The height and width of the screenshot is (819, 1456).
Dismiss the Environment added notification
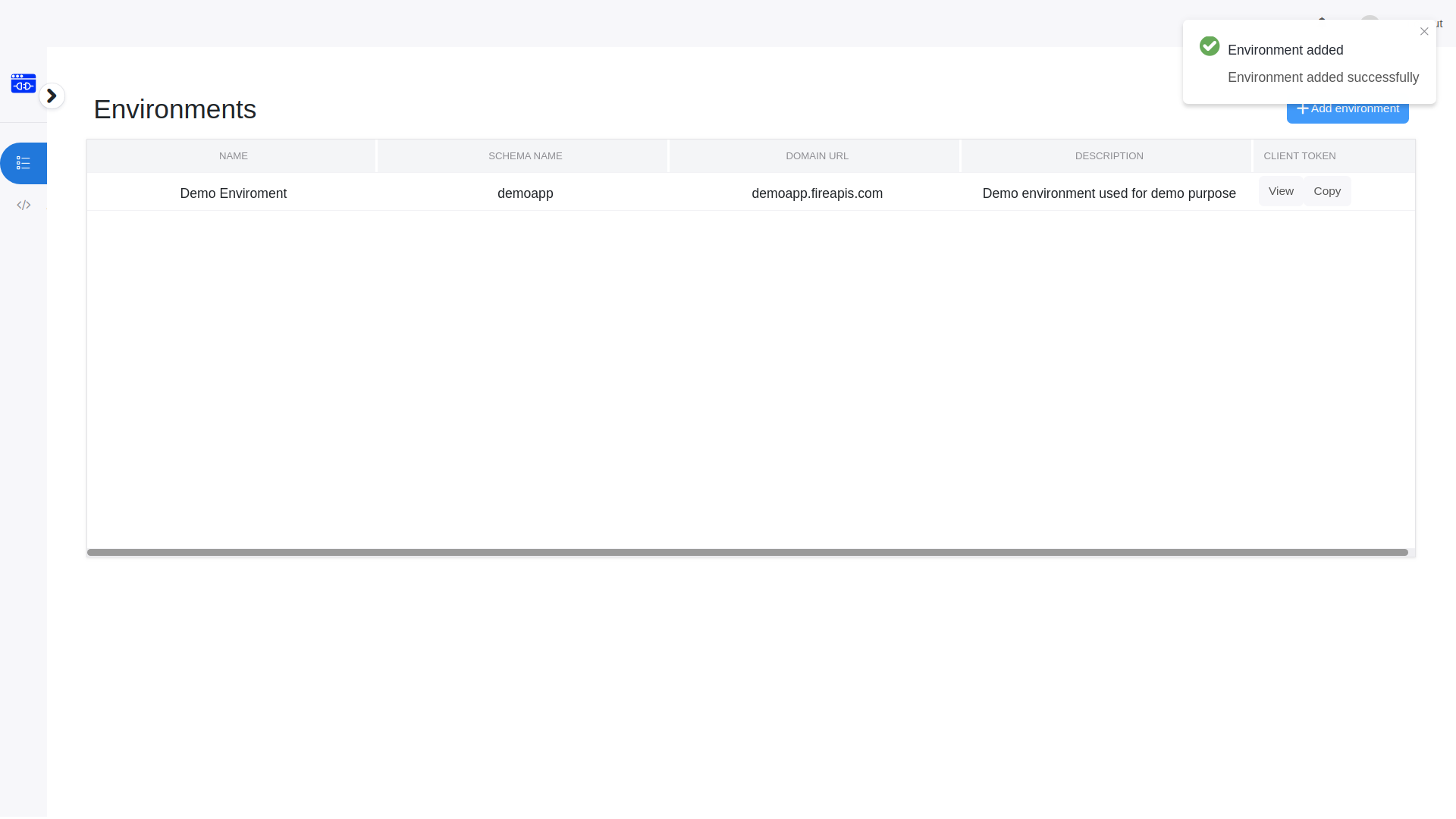click(1424, 32)
